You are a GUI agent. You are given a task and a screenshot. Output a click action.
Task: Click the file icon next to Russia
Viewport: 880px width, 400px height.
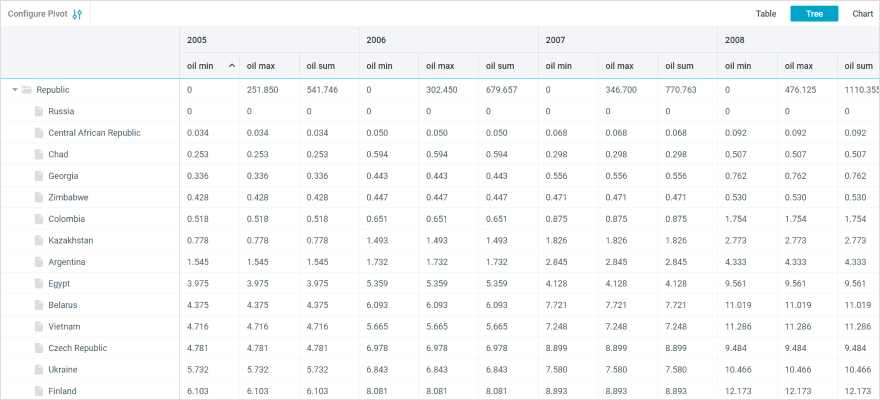39,111
